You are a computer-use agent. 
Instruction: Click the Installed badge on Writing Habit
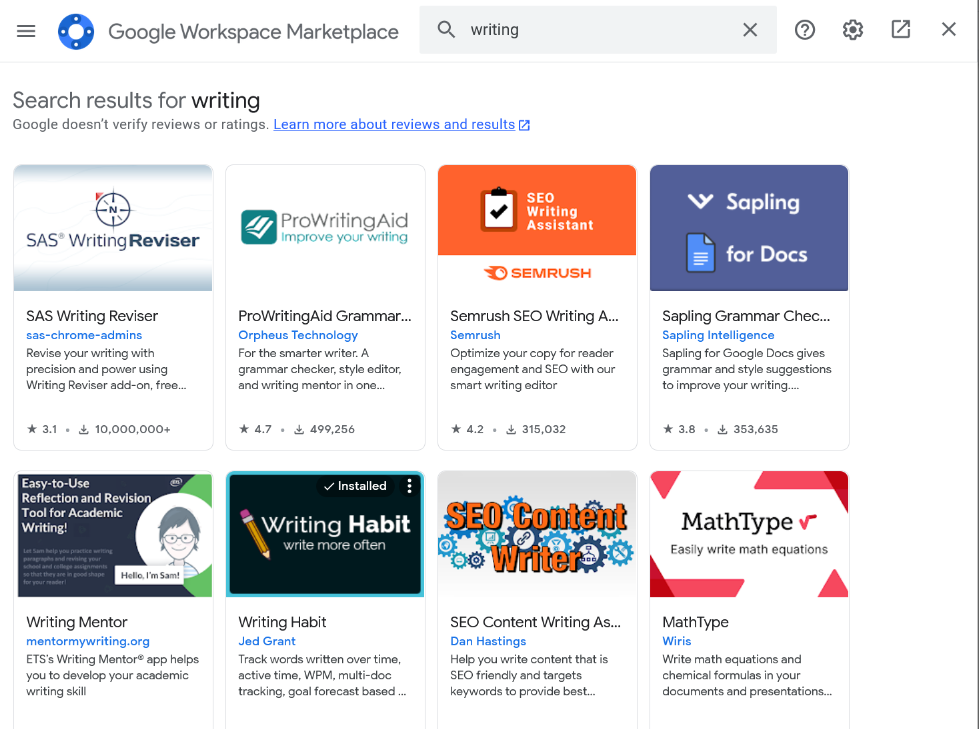pos(355,486)
